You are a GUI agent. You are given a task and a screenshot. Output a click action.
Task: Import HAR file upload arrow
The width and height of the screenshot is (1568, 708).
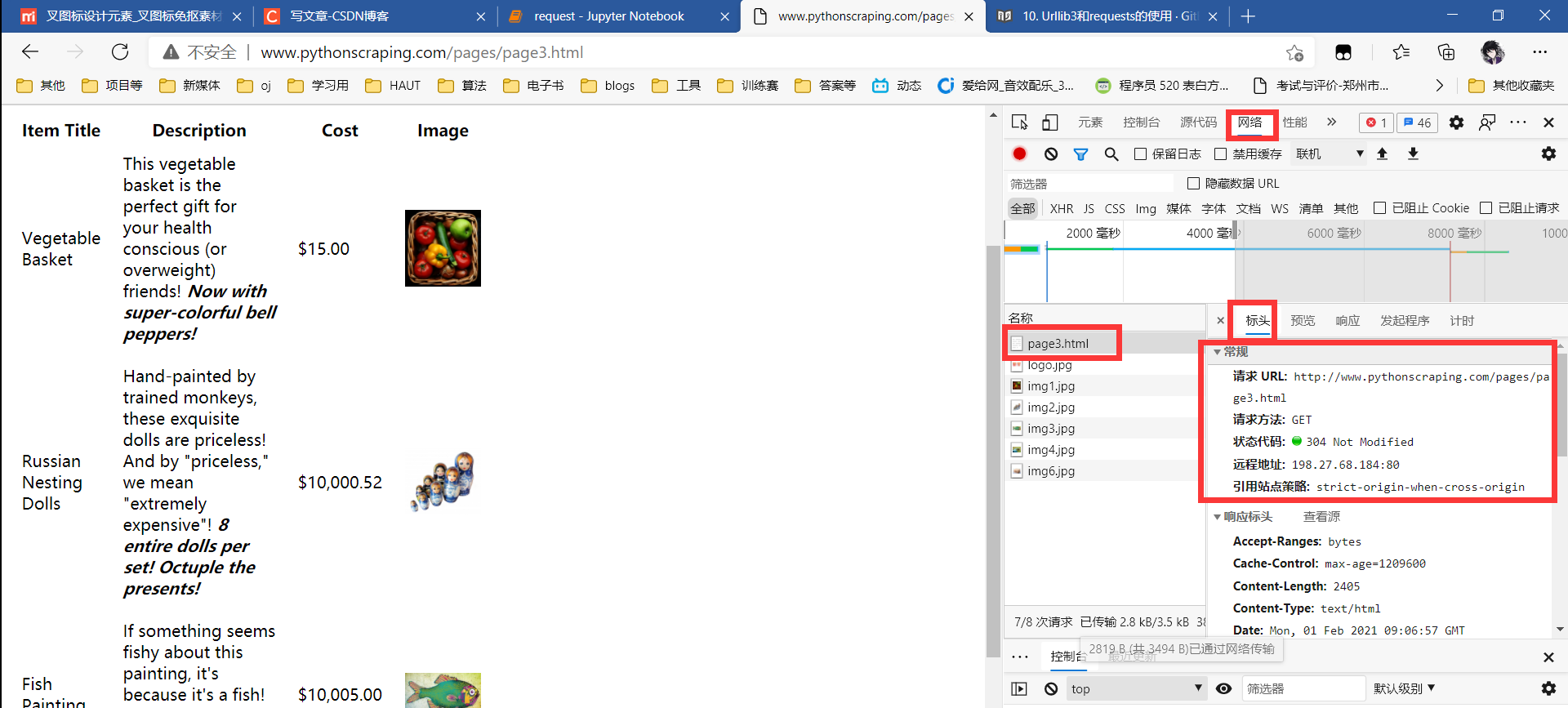pos(1383,154)
